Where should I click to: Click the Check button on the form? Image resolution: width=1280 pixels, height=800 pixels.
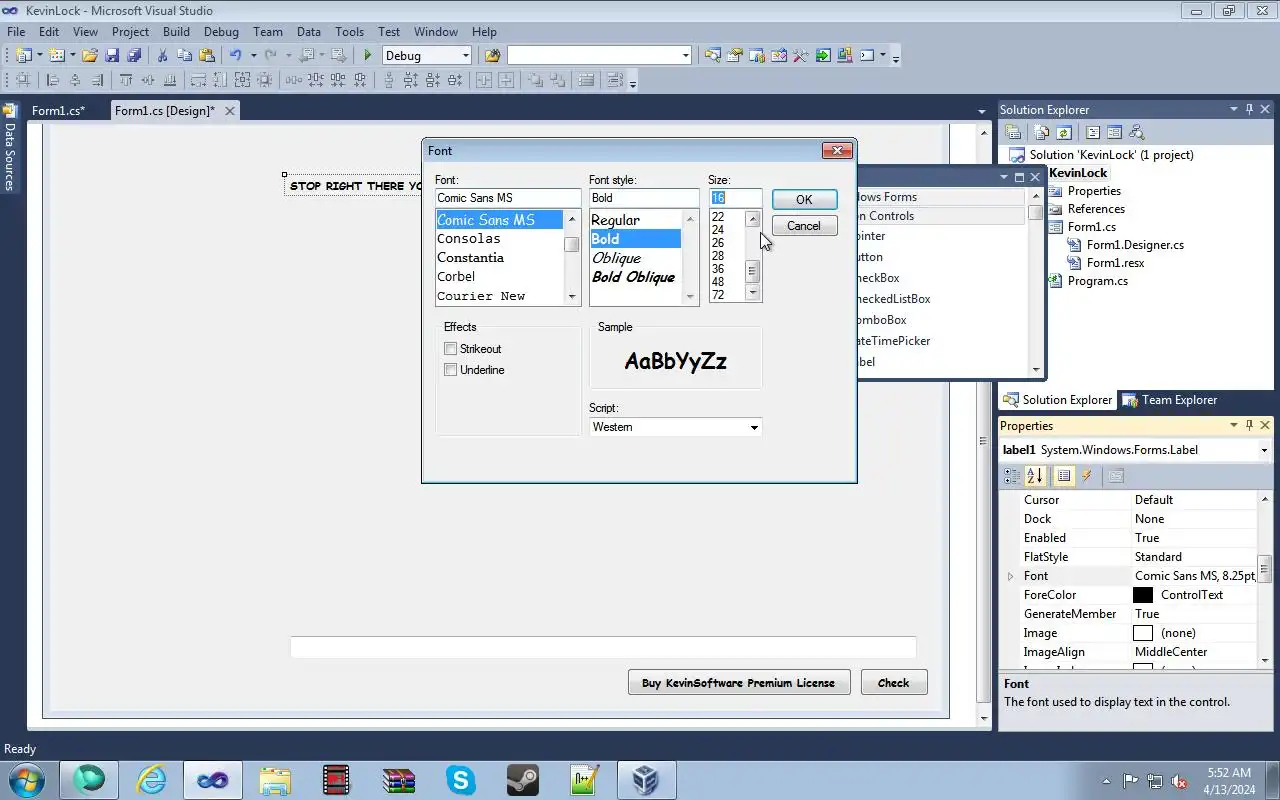coord(894,683)
